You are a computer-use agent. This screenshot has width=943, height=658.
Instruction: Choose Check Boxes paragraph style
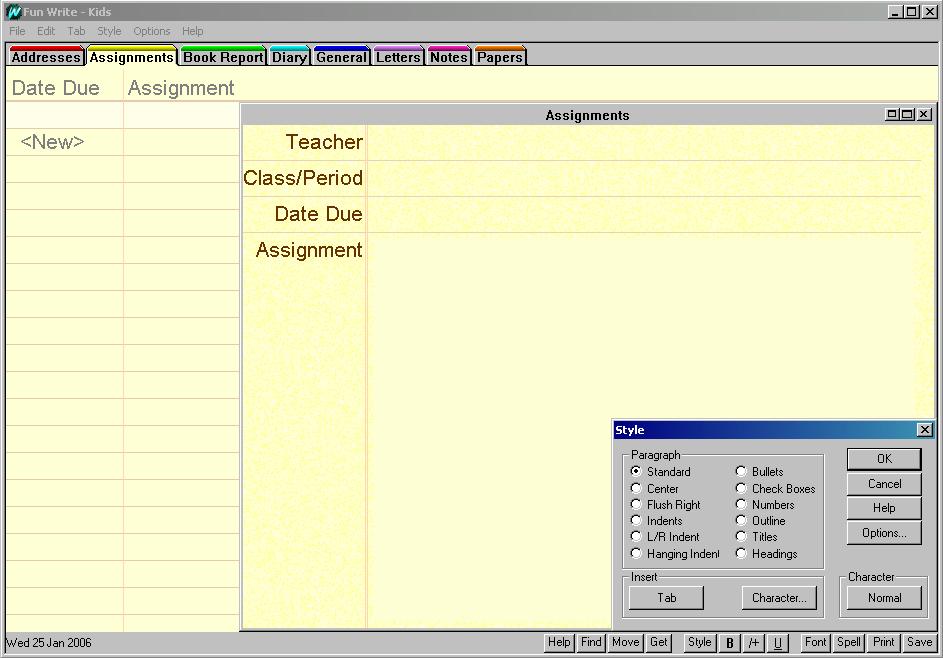tap(741, 488)
